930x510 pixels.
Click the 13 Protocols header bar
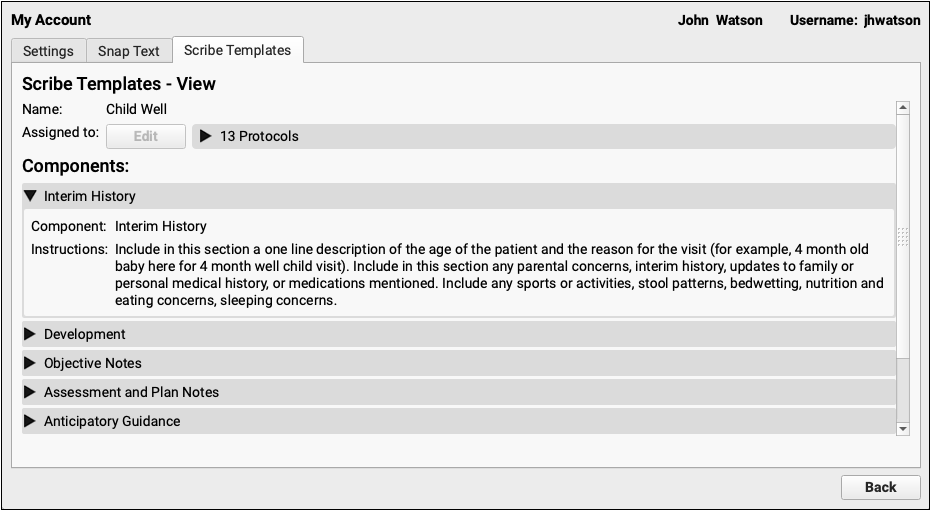(x=543, y=136)
